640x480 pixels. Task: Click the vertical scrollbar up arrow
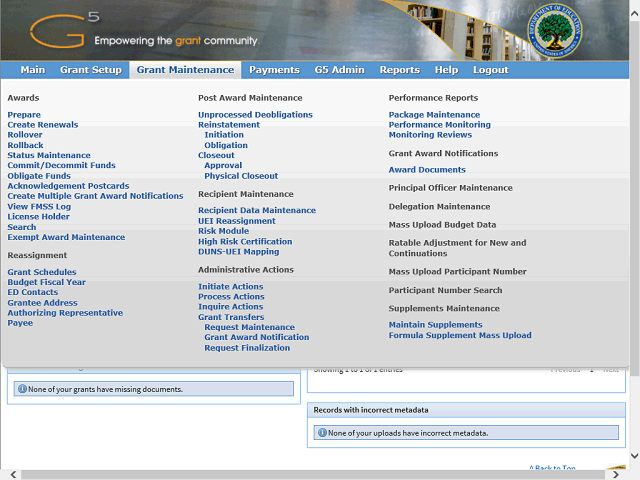[x=635, y=13]
